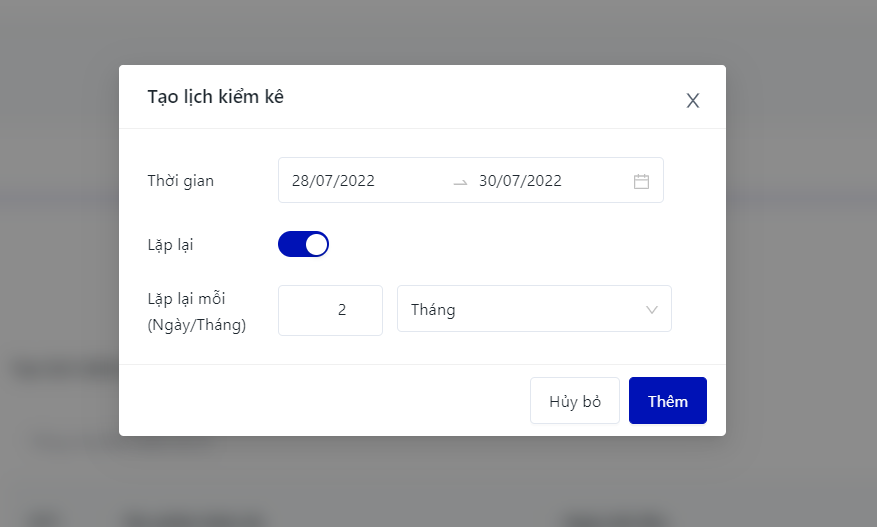Viewport: 877px width, 527px height.
Task: Click the chevron arrow beside Tháng
Action: (652, 310)
